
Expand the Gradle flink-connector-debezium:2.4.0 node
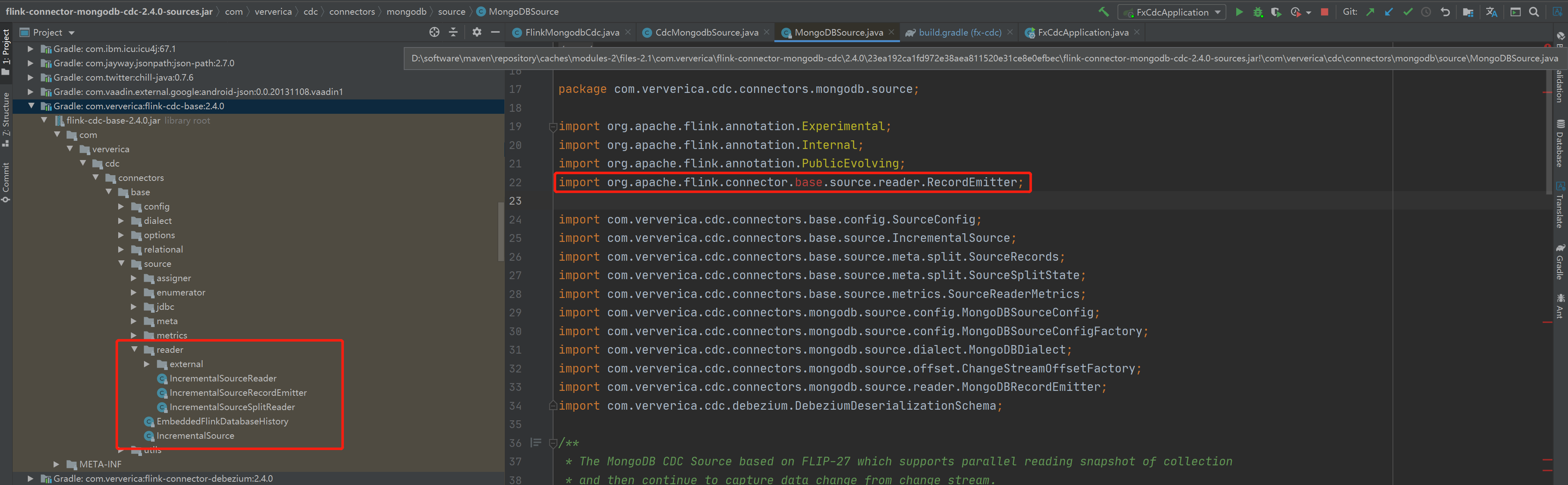(x=30, y=478)
